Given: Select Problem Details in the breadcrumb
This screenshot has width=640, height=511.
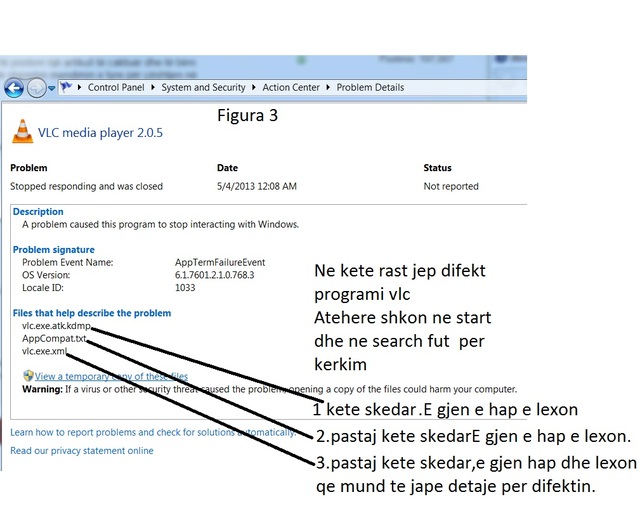Looking at the screenshot, I should coord(370,87).
